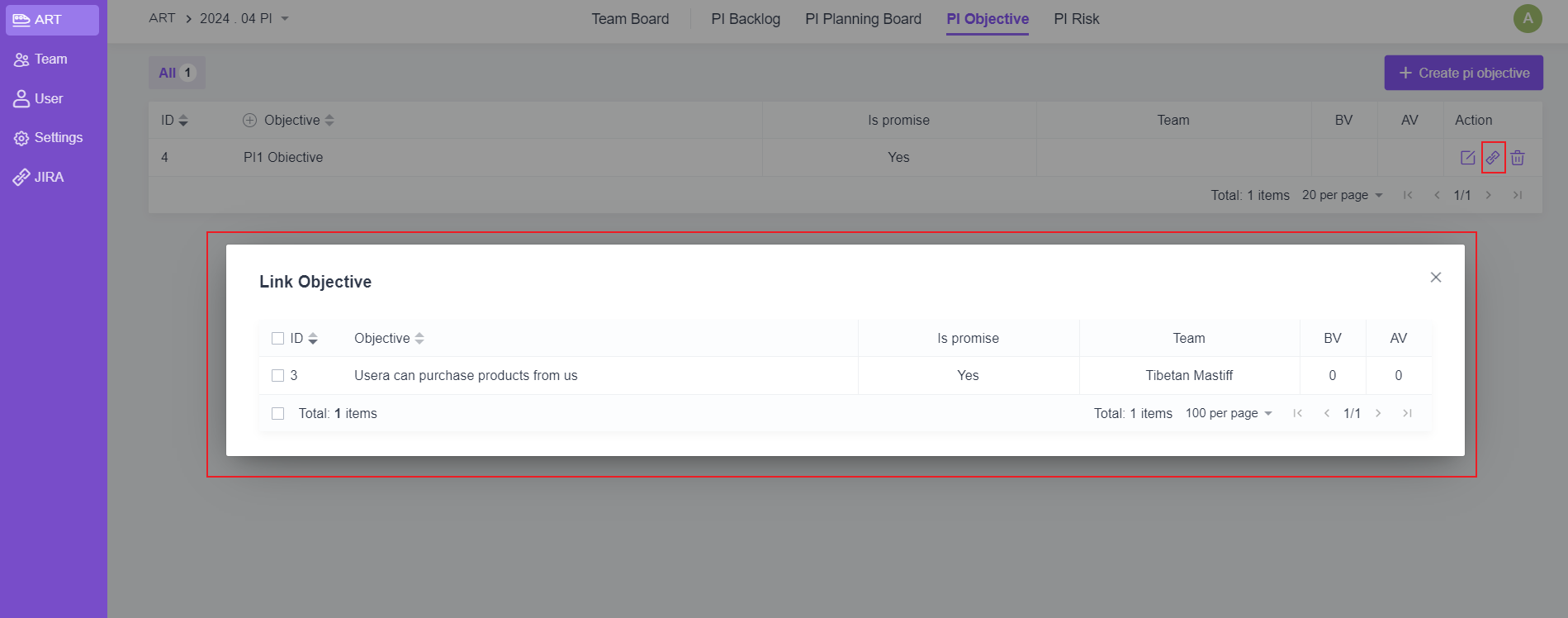This screenshot has width=1568, height=618.
Task: Click the Create pi objective button
Action: pos(1464,73)
